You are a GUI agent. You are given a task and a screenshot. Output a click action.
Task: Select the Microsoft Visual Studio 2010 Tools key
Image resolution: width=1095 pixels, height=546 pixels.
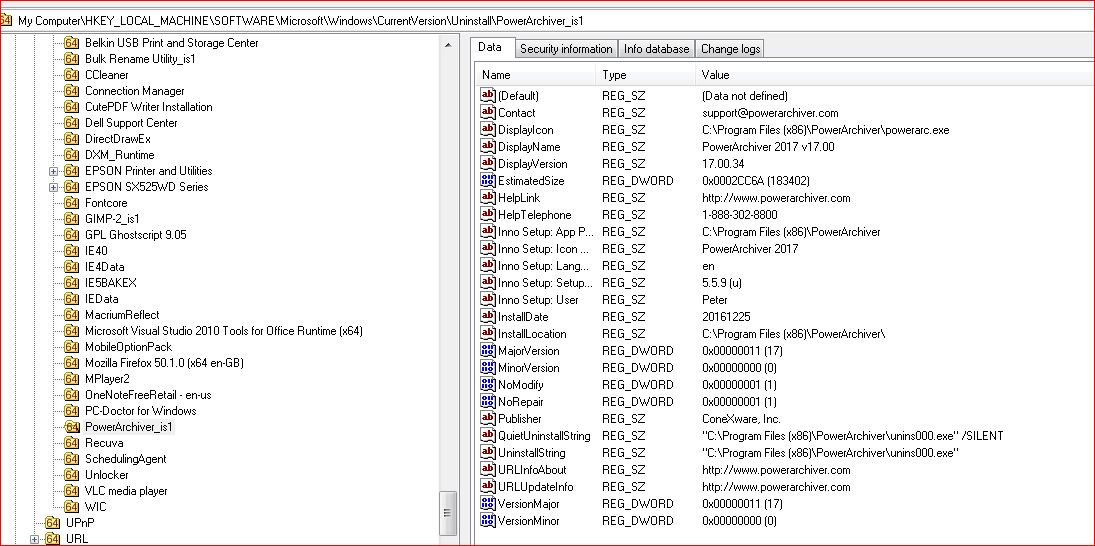pyautogui.click(x=224, y=331)
